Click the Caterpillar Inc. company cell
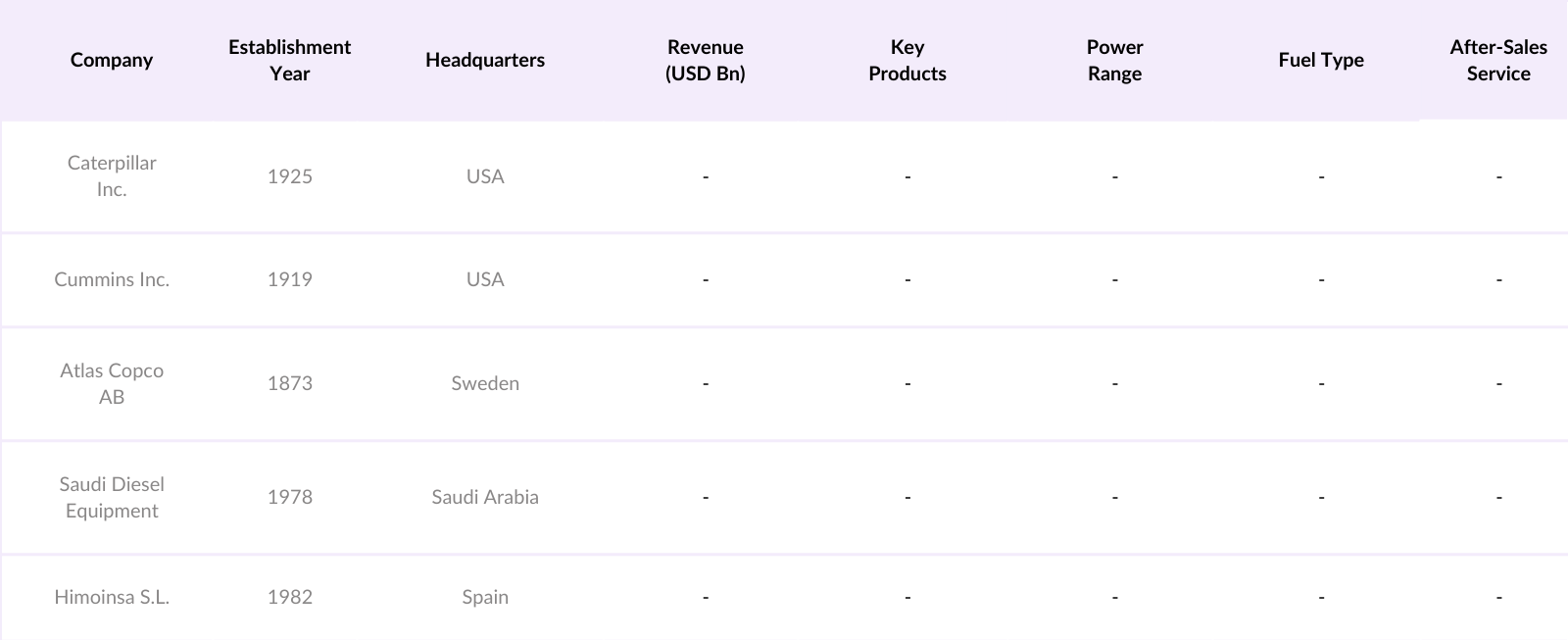The height and width of the screenshot is (640, 1568). click(112, 176)
